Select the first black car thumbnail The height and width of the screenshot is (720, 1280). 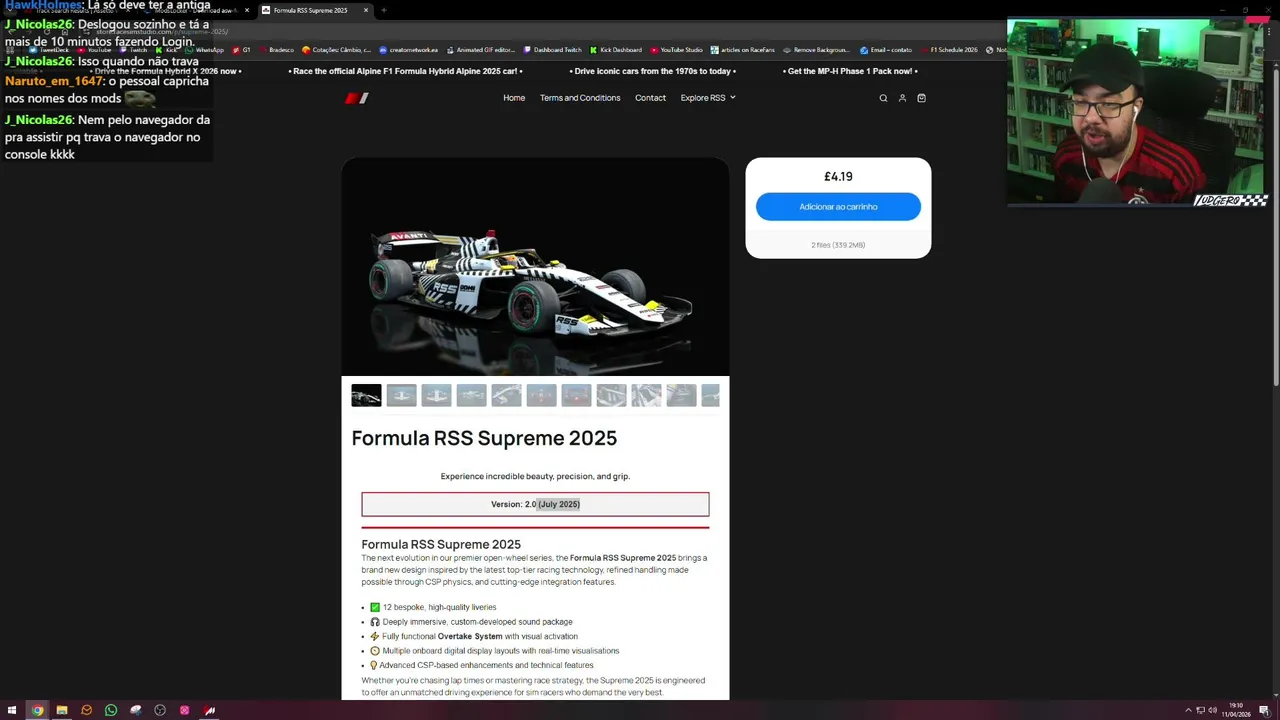[x=366, y=395]
